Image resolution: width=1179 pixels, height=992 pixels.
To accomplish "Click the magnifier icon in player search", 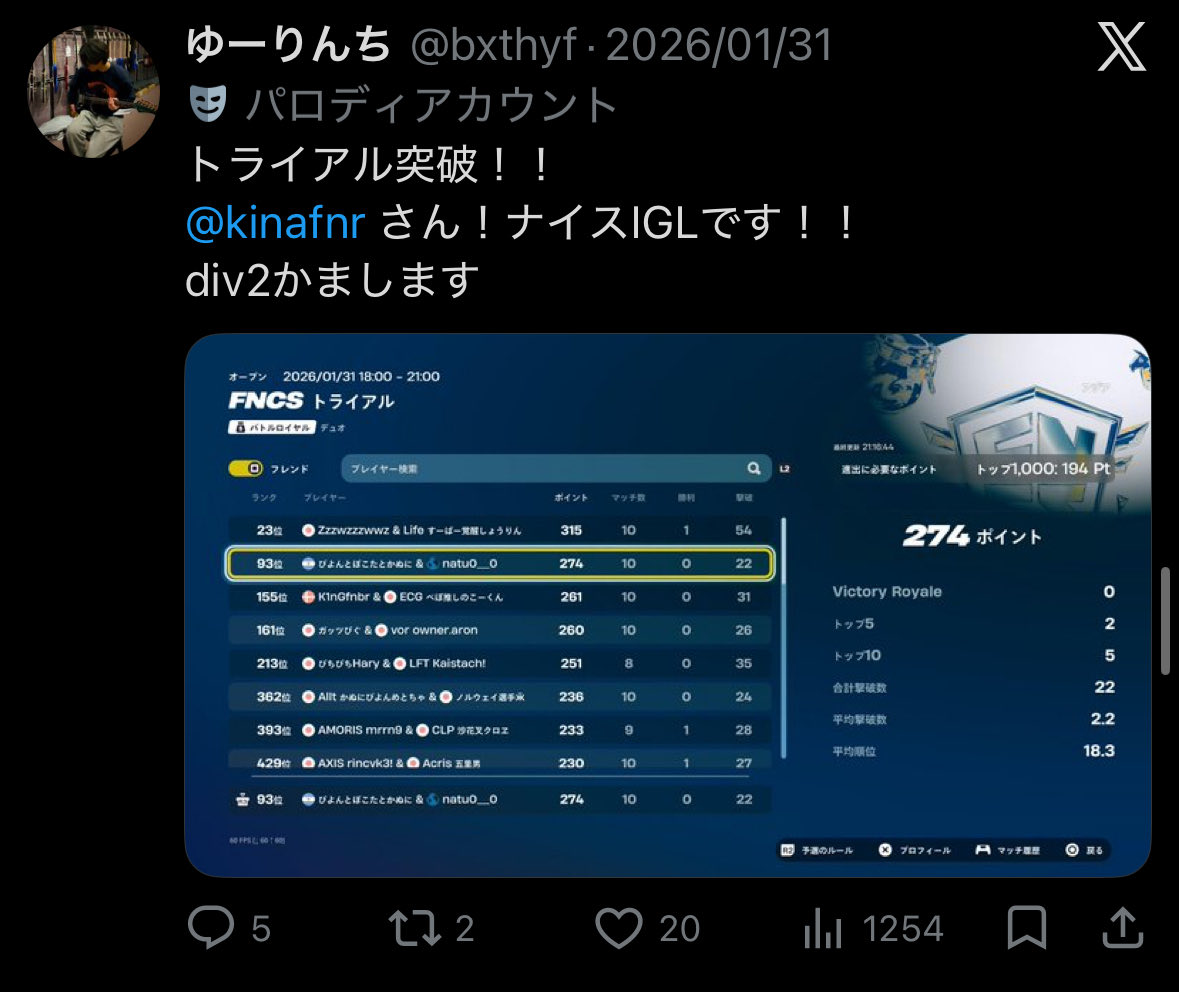I will point(753,469).
